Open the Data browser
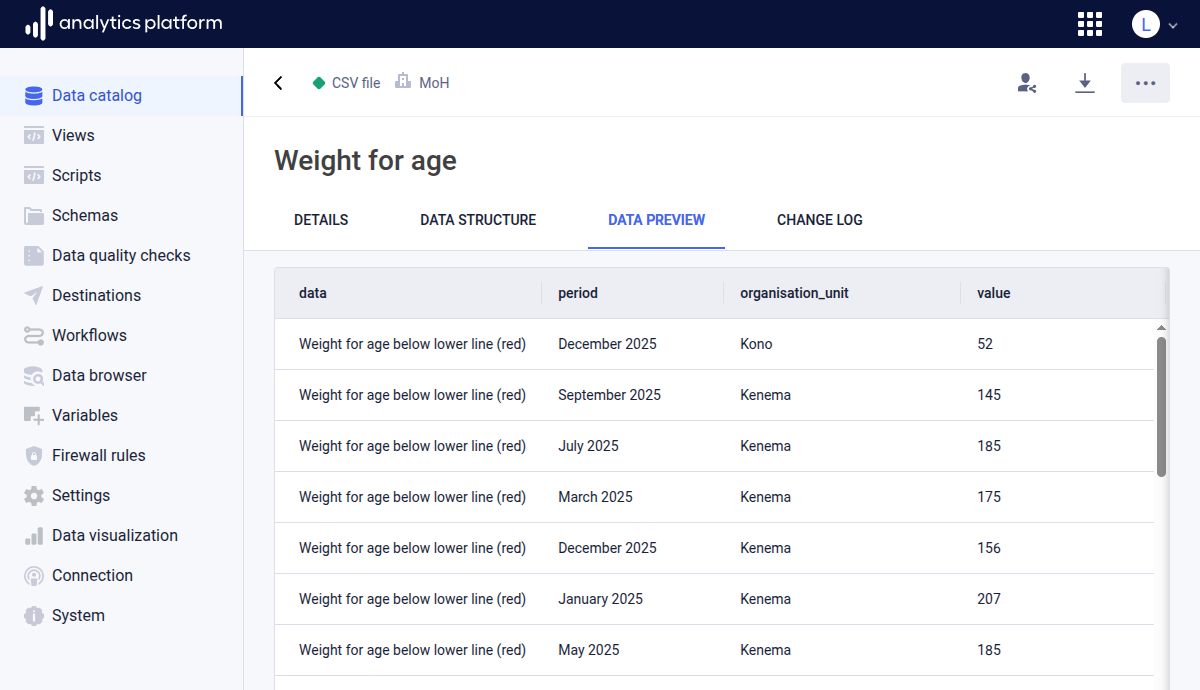 97,375
